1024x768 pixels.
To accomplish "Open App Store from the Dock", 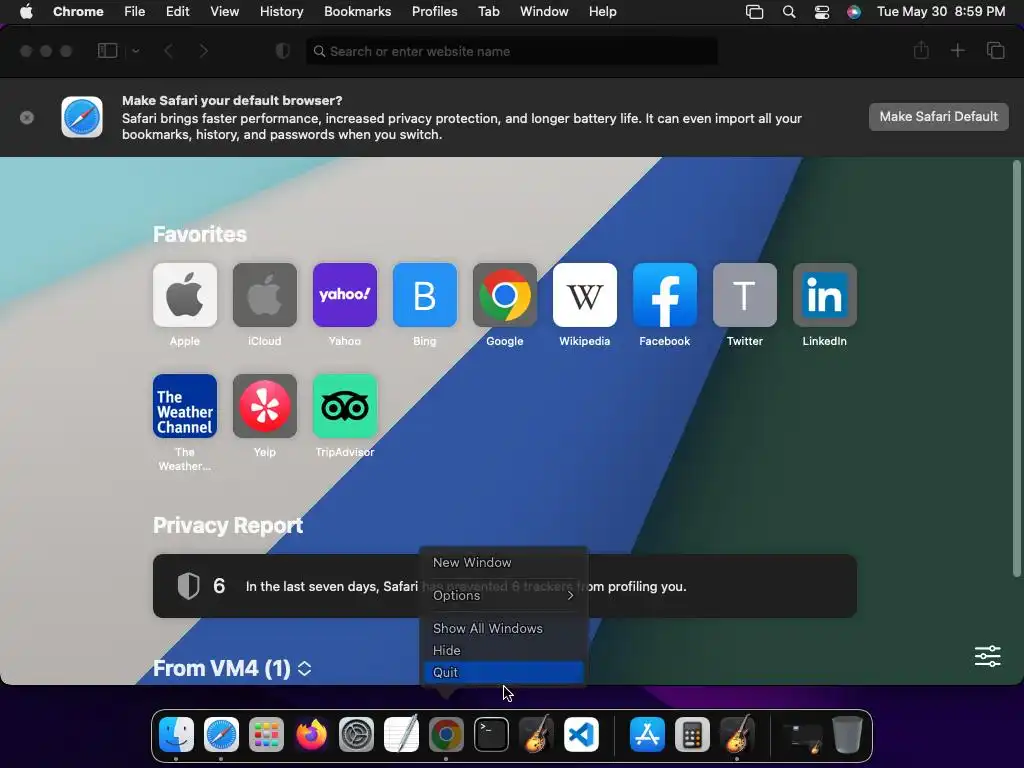I will tap(647, 735).
